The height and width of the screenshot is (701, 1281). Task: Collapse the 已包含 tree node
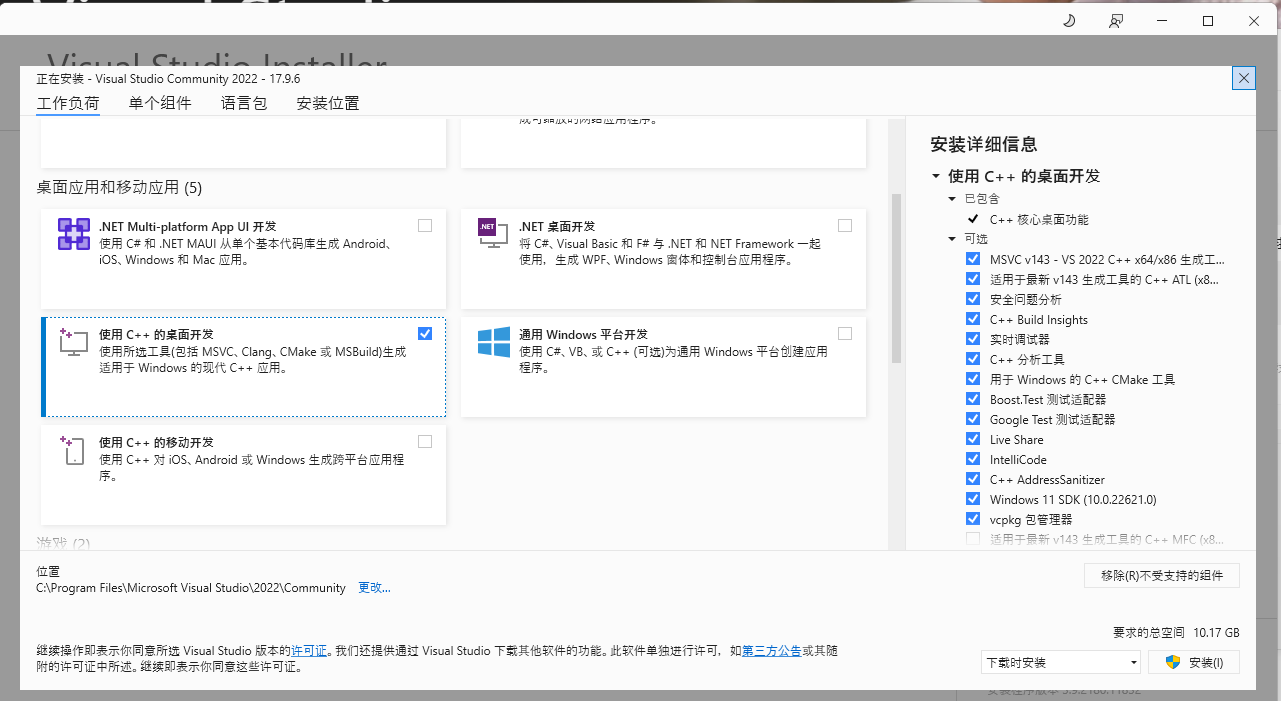pyautogui.click(x=952, y=199)
